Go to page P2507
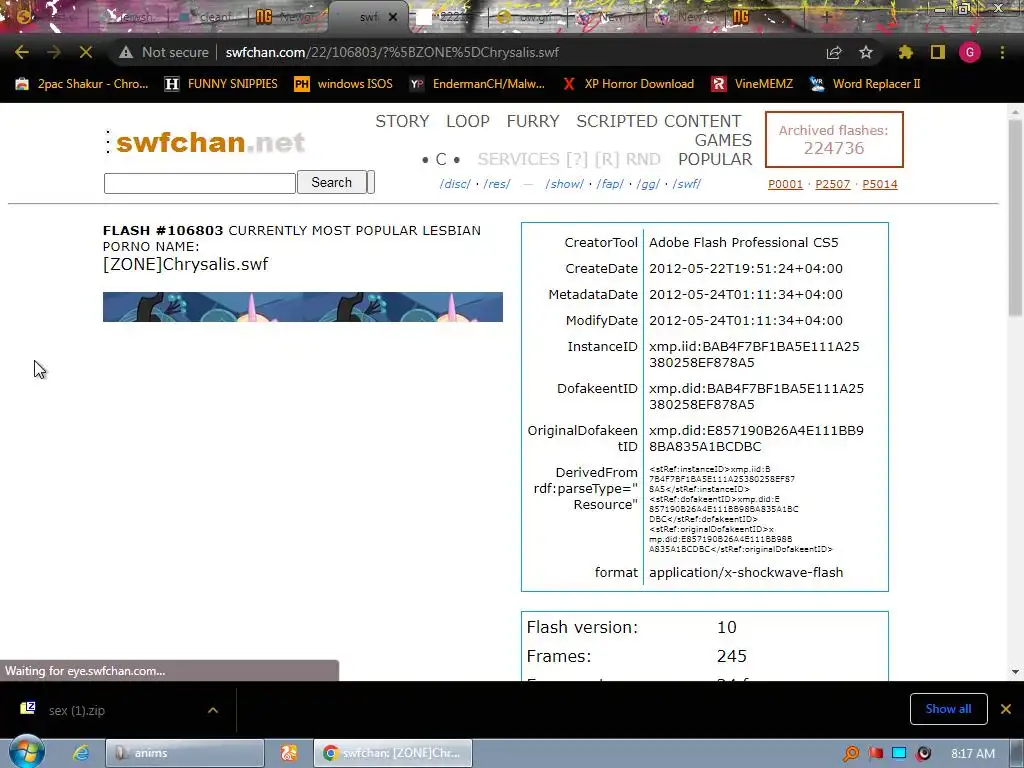Image resolution: width=1024 pixels, height=768 pixels. (833, 184)
